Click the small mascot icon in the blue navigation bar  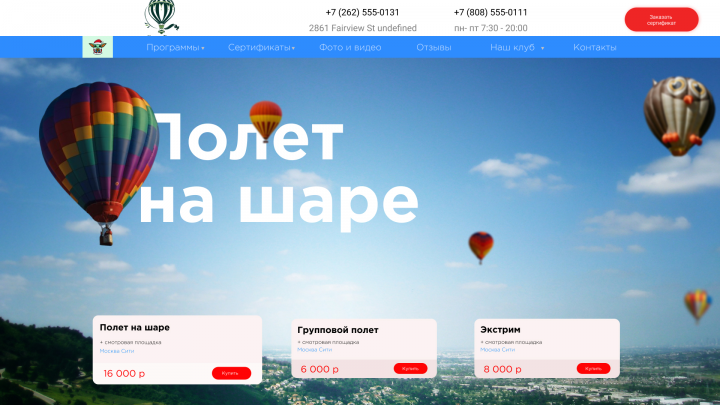click(x=97, y=47)
